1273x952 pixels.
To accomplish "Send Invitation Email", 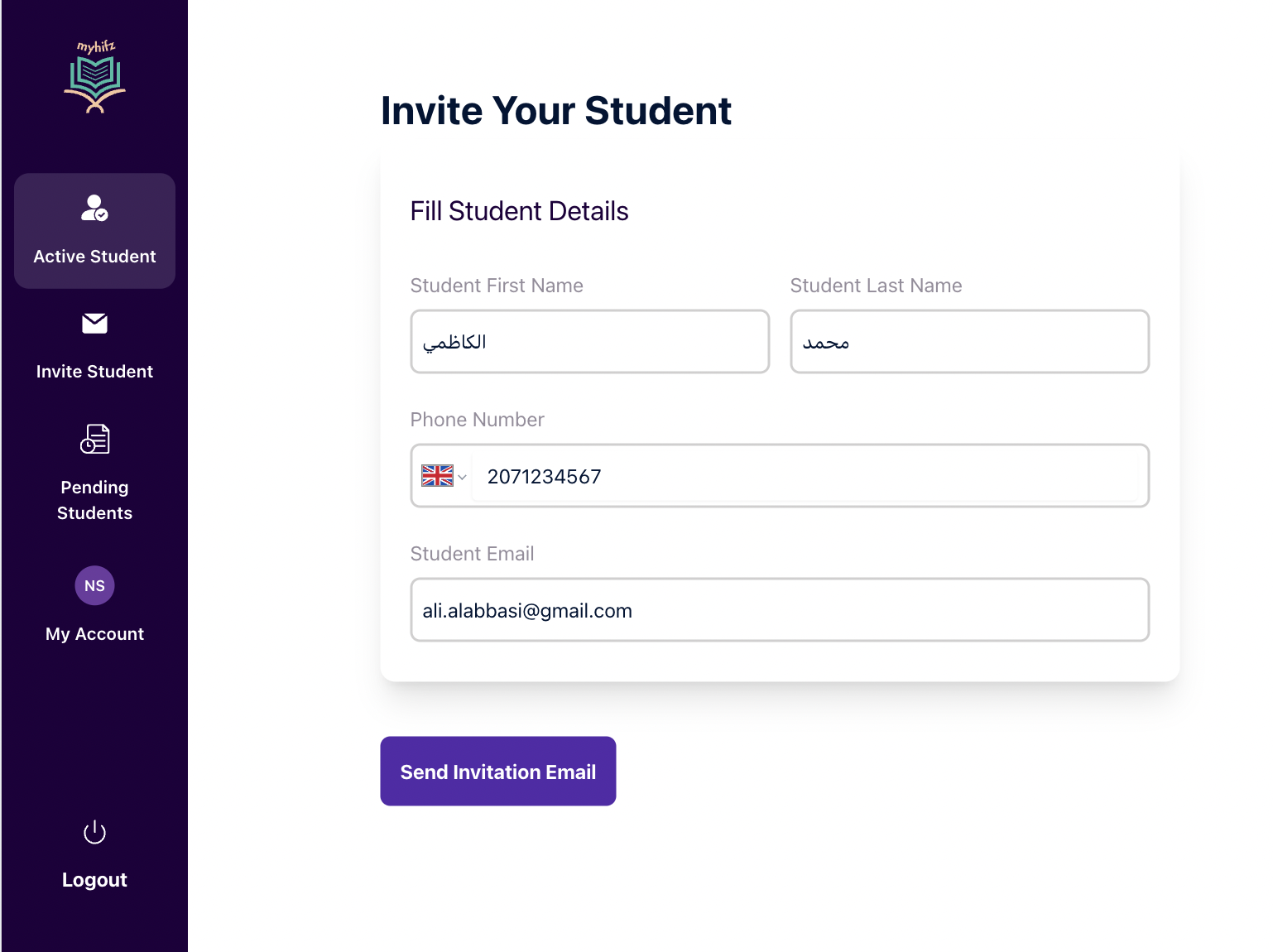I will (x=498, y=772).
